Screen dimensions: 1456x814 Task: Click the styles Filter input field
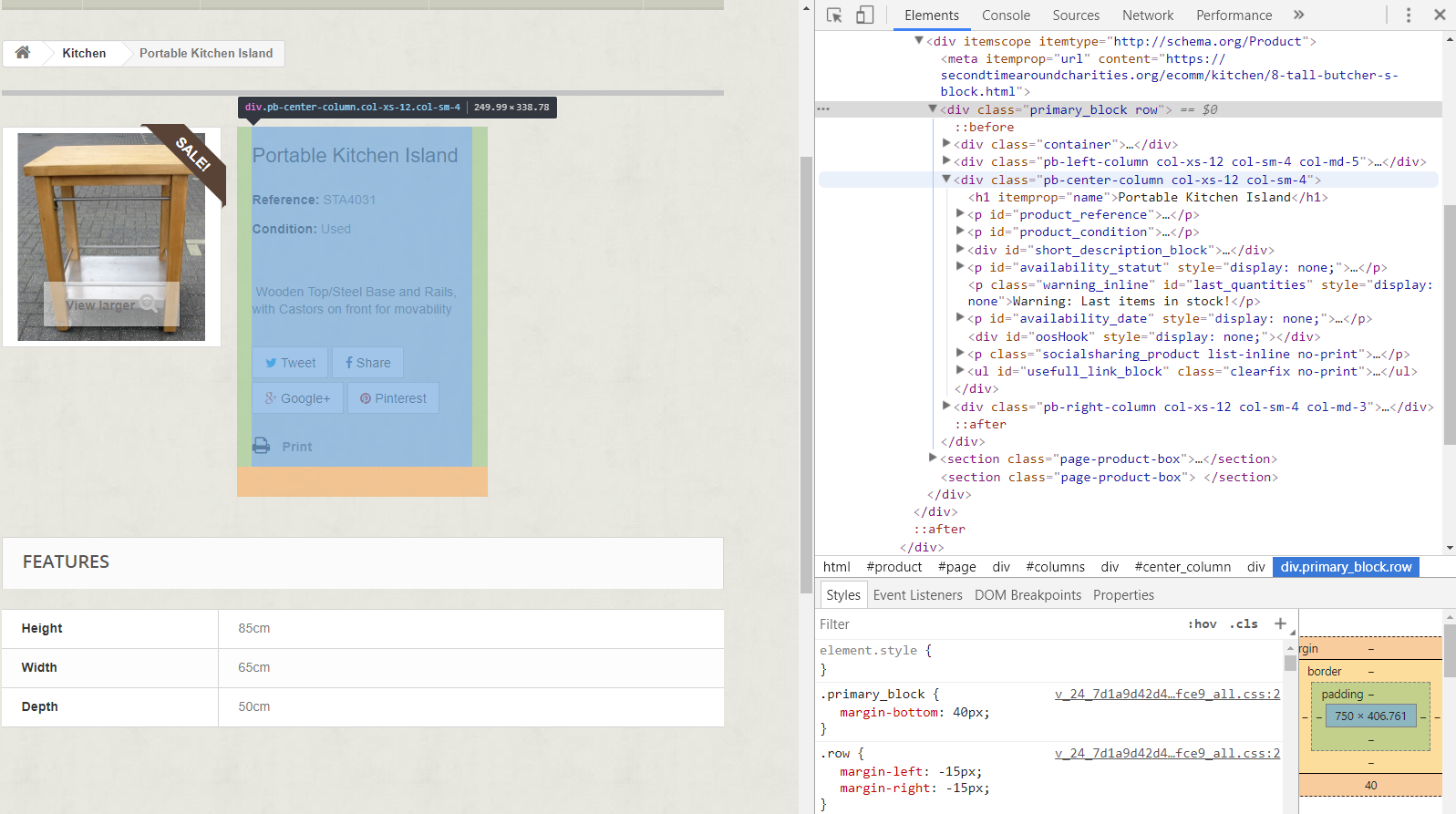click(994, 624)
